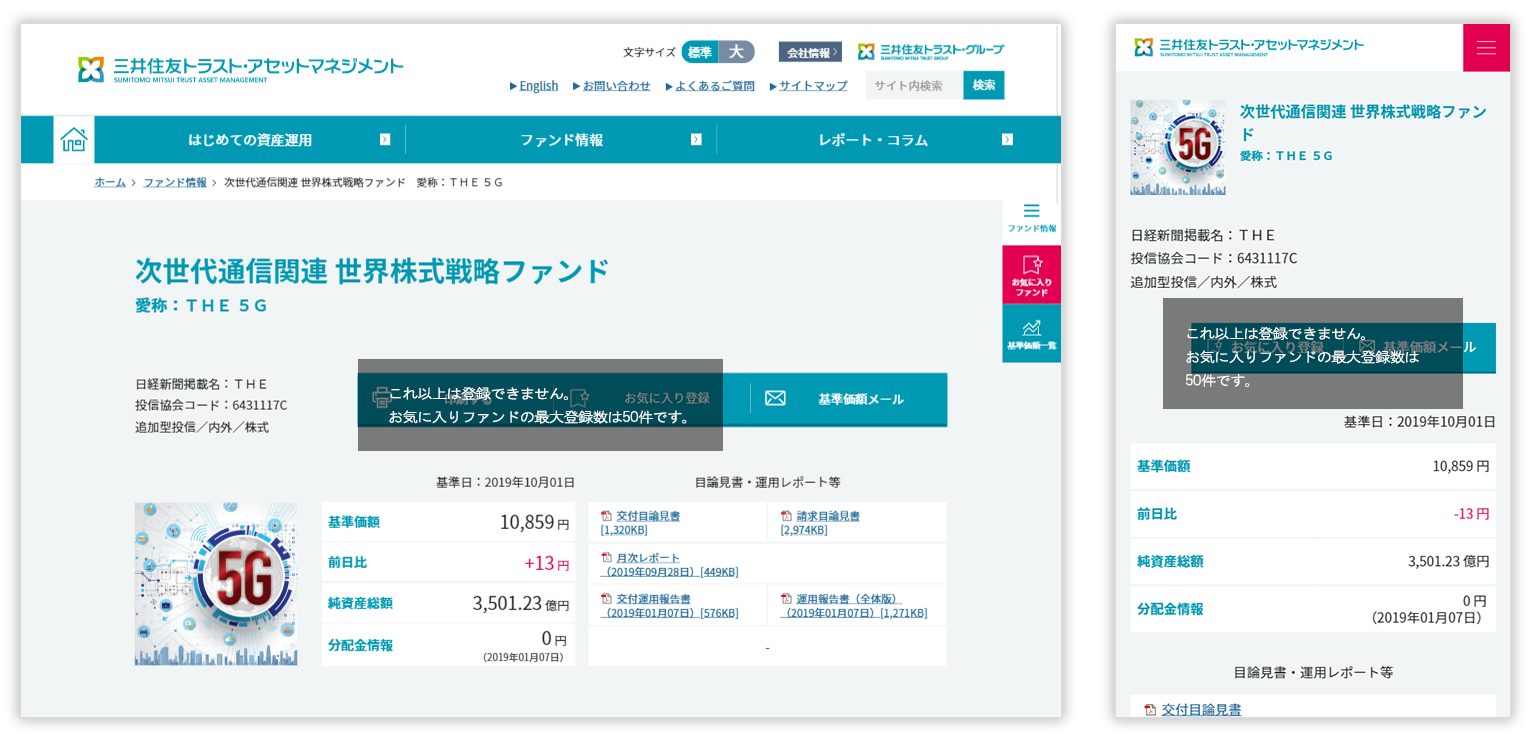The image size is (1532, 746).
Task: Click the mobile 5G fund thumbnail image
Action: point(1178,147)
